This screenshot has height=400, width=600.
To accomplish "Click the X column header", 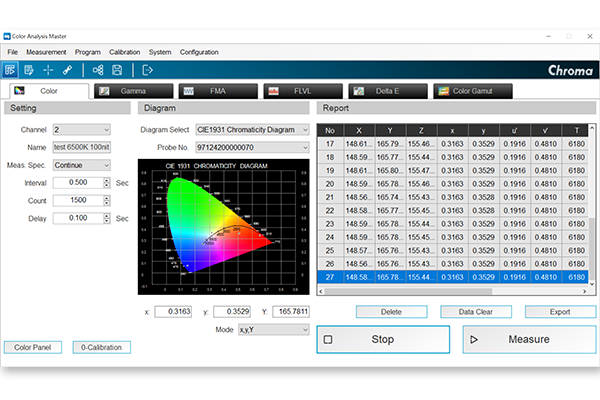I will click(359, 131).
